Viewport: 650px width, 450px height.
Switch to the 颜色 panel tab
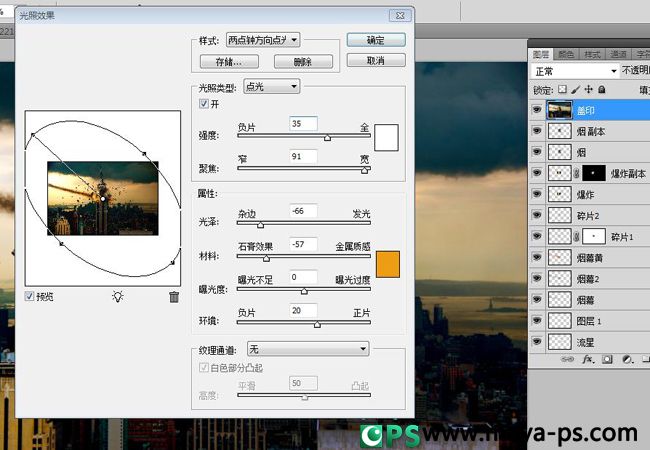point(566,54)
